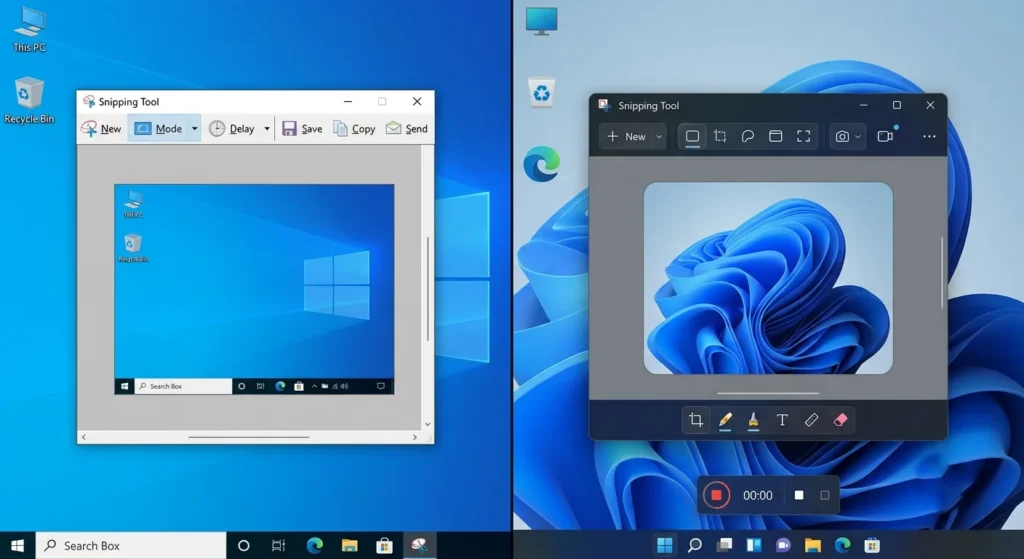
Task: Copy the snip in the old Snipping Tool
Action: (355, 129)
